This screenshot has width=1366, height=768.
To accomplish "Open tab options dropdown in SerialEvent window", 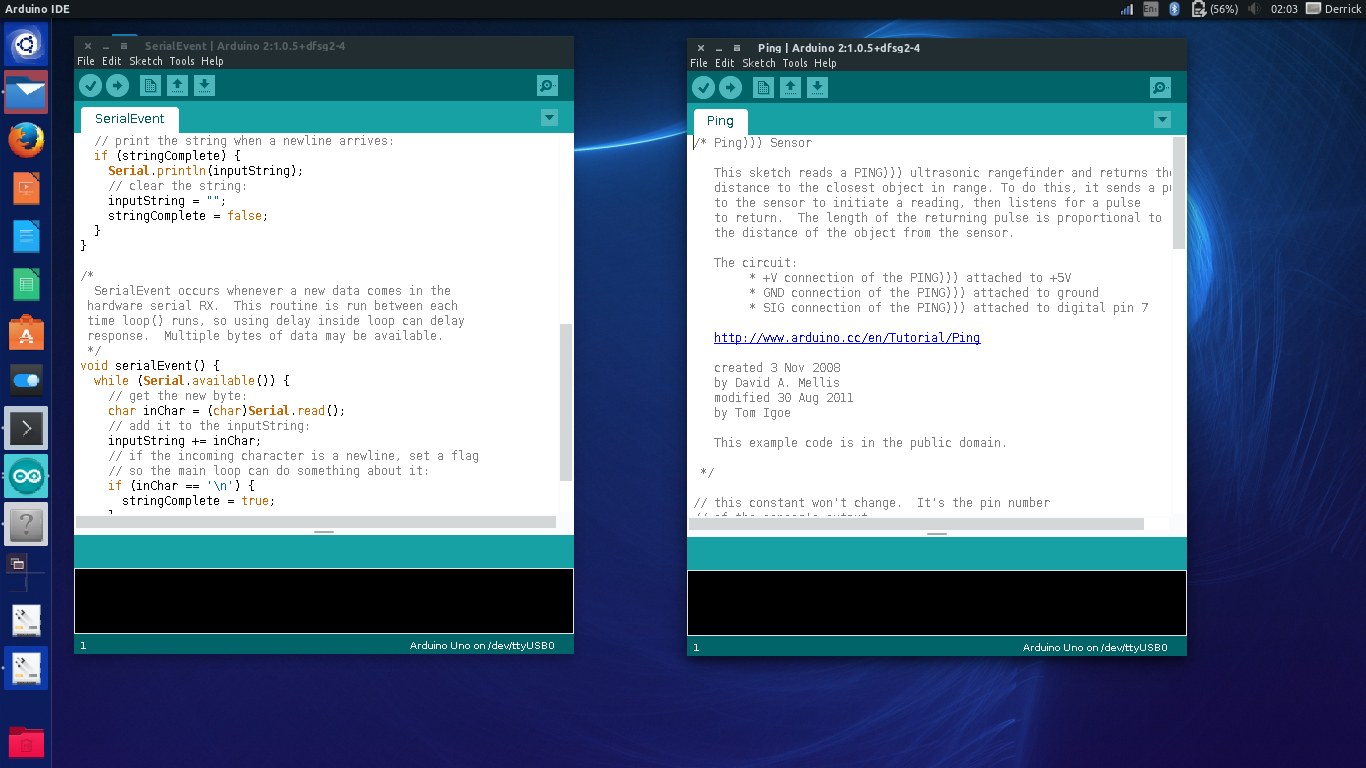I will pos(549,118).
